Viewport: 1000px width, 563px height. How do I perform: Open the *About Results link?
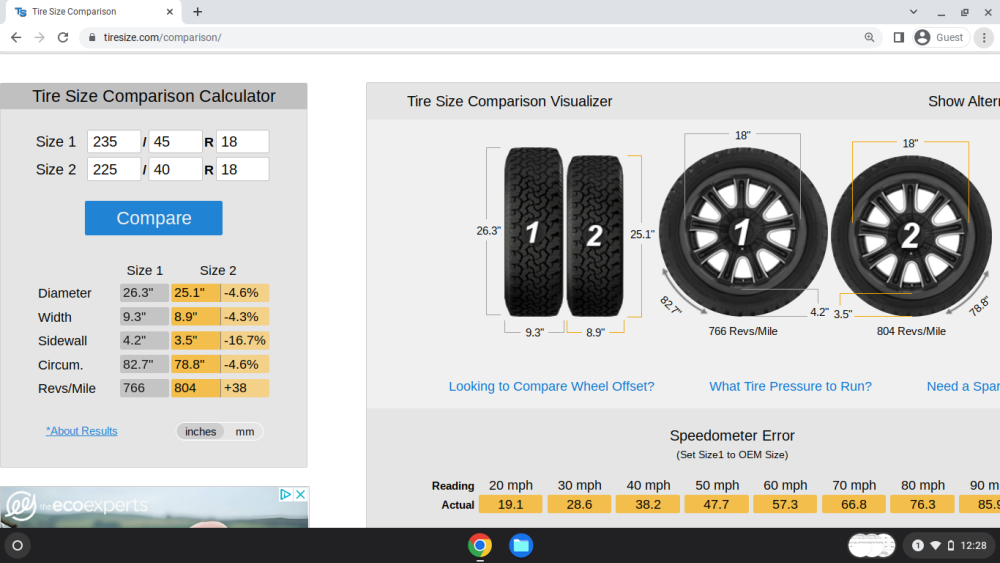82,431
